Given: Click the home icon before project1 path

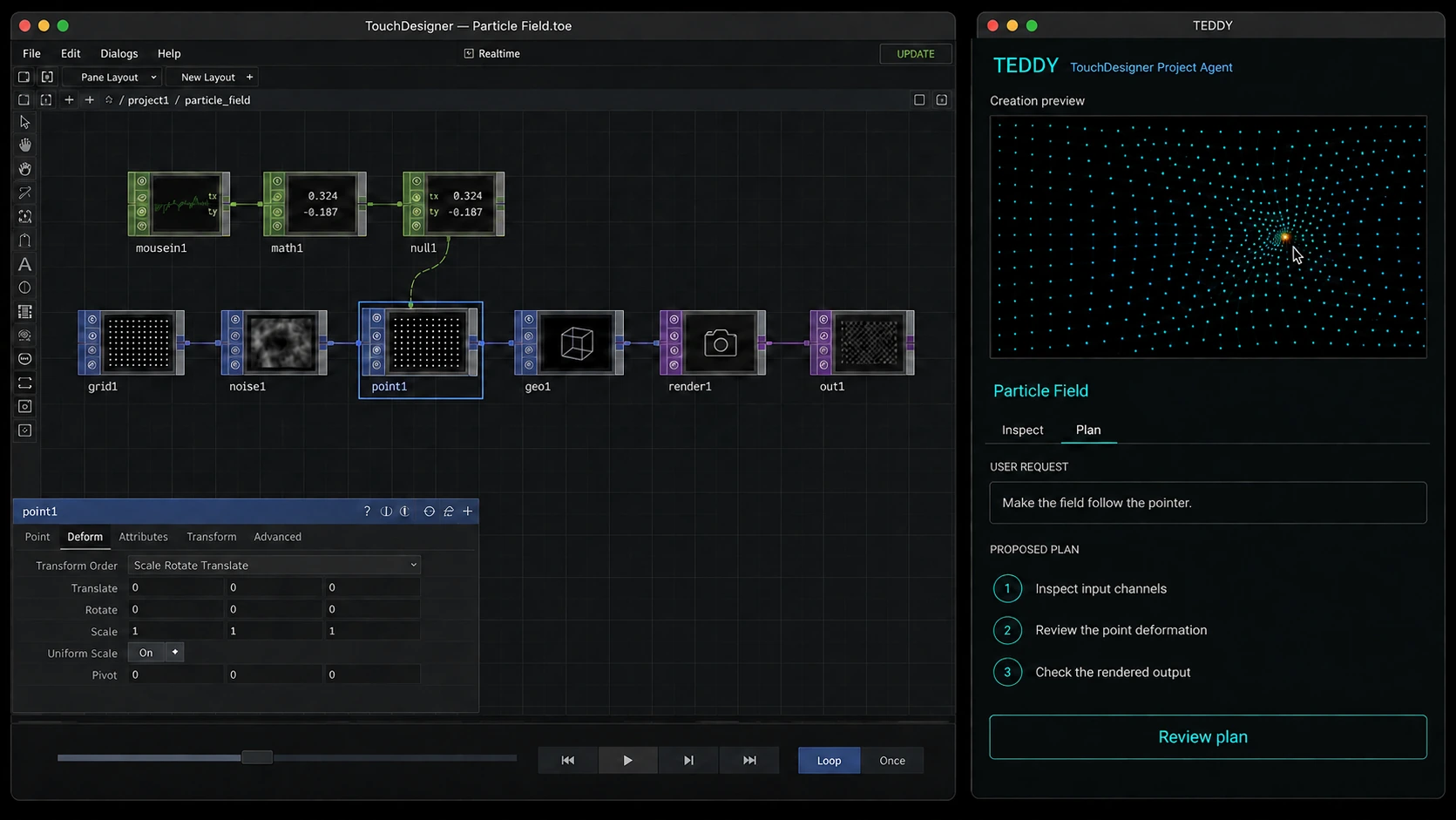Looking at the screenshot, I should (x=109, y=100).
